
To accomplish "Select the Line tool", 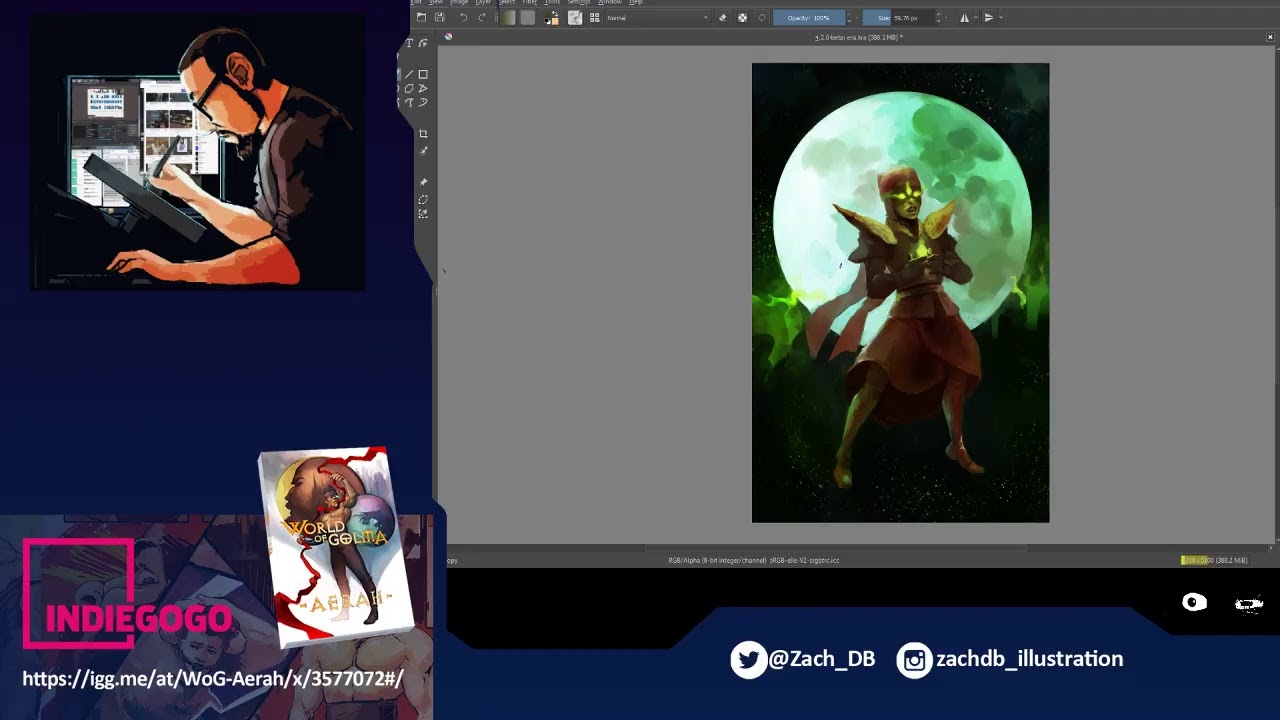I will (409, 74).
